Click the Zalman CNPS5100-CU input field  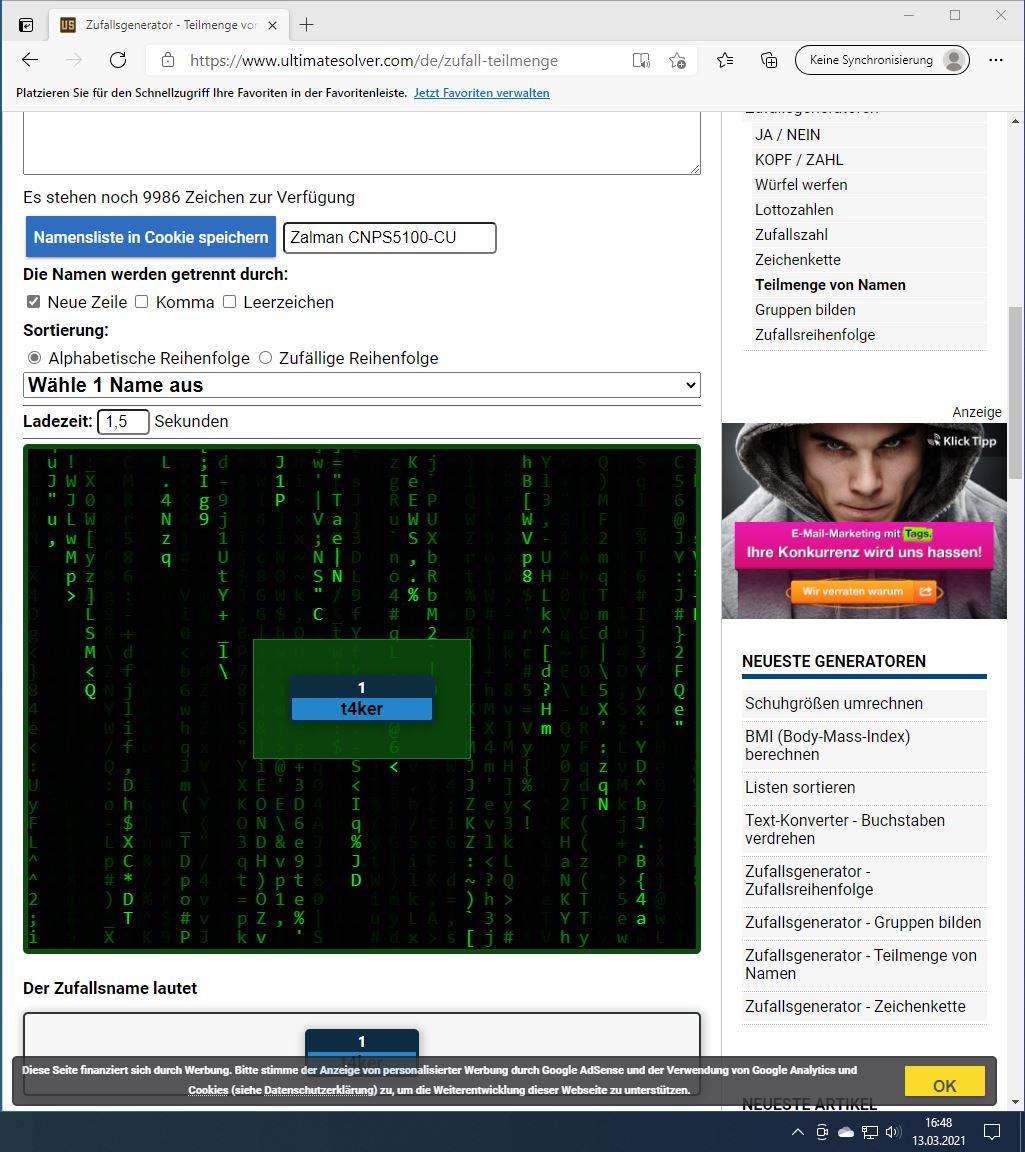click(389, 237)
